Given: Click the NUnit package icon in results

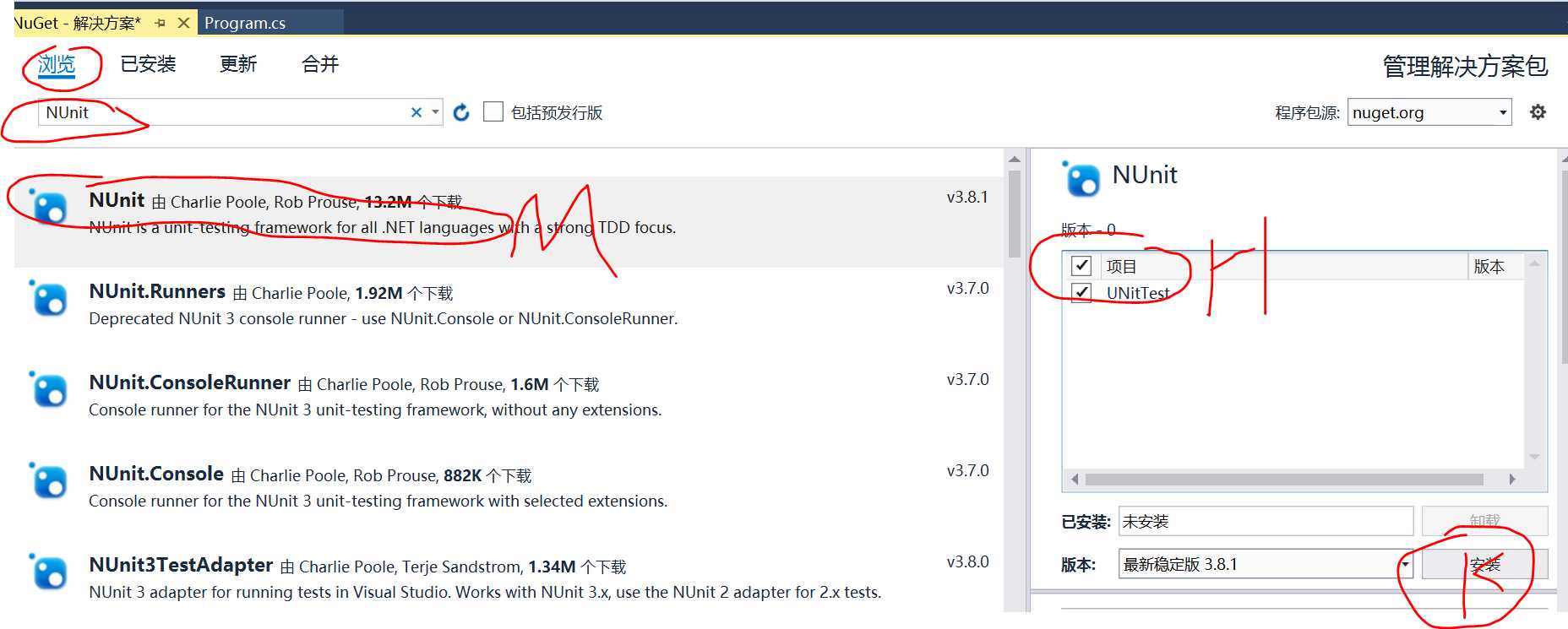Looking at the screenshot, I should pyautogui.click(x=48, y=205).
